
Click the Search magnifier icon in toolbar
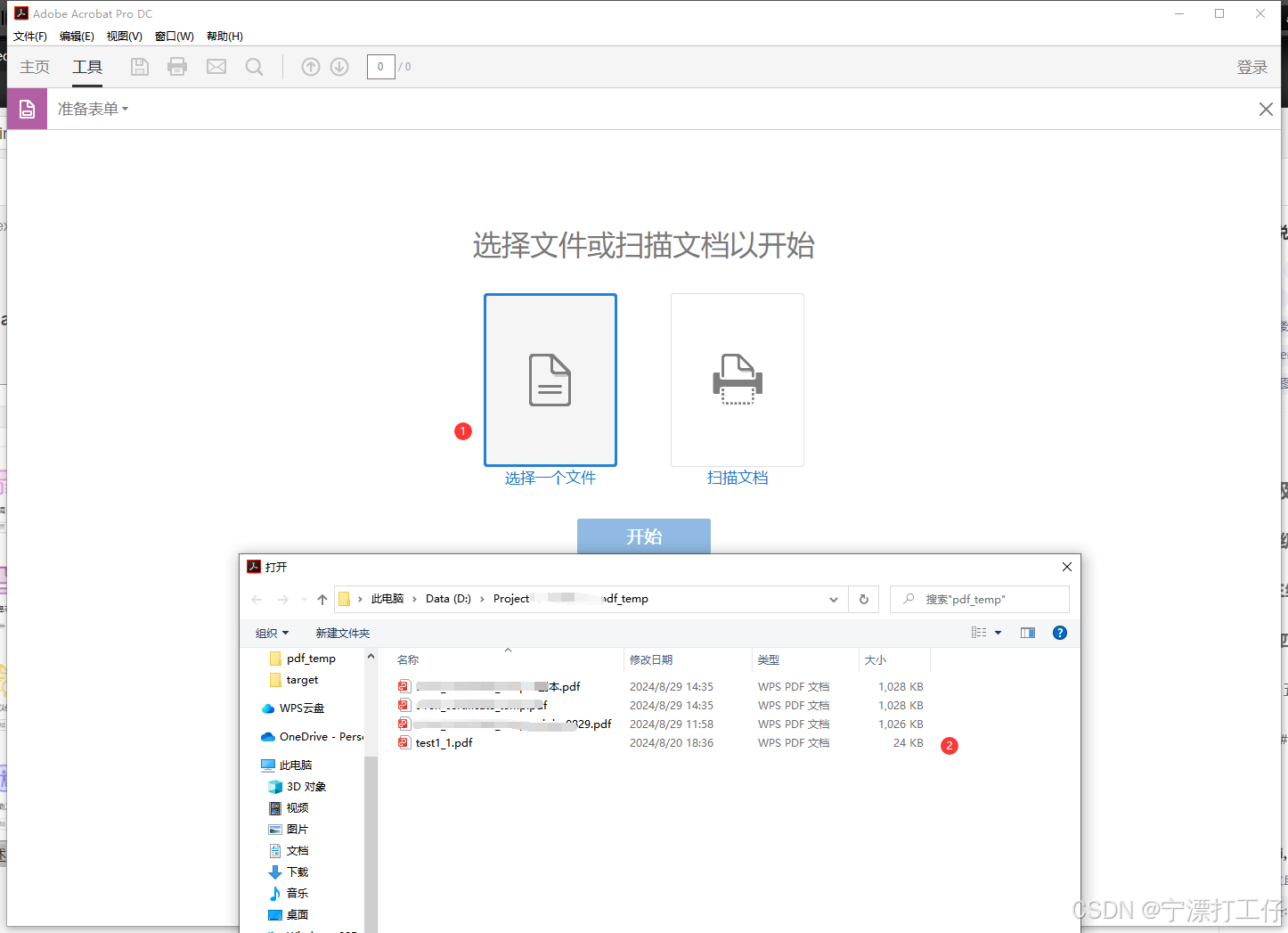[255, 67]
